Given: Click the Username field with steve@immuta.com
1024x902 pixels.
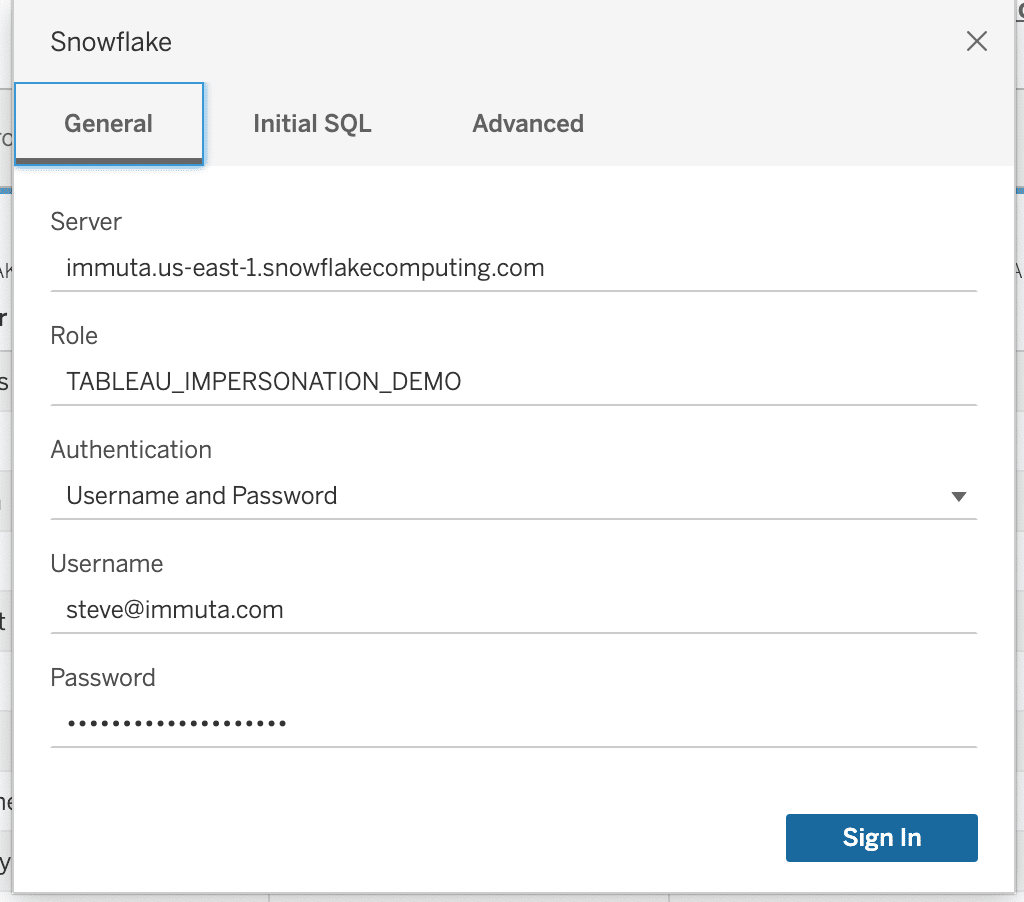Looking at the screenshot, I should click(x=513, y=609).
